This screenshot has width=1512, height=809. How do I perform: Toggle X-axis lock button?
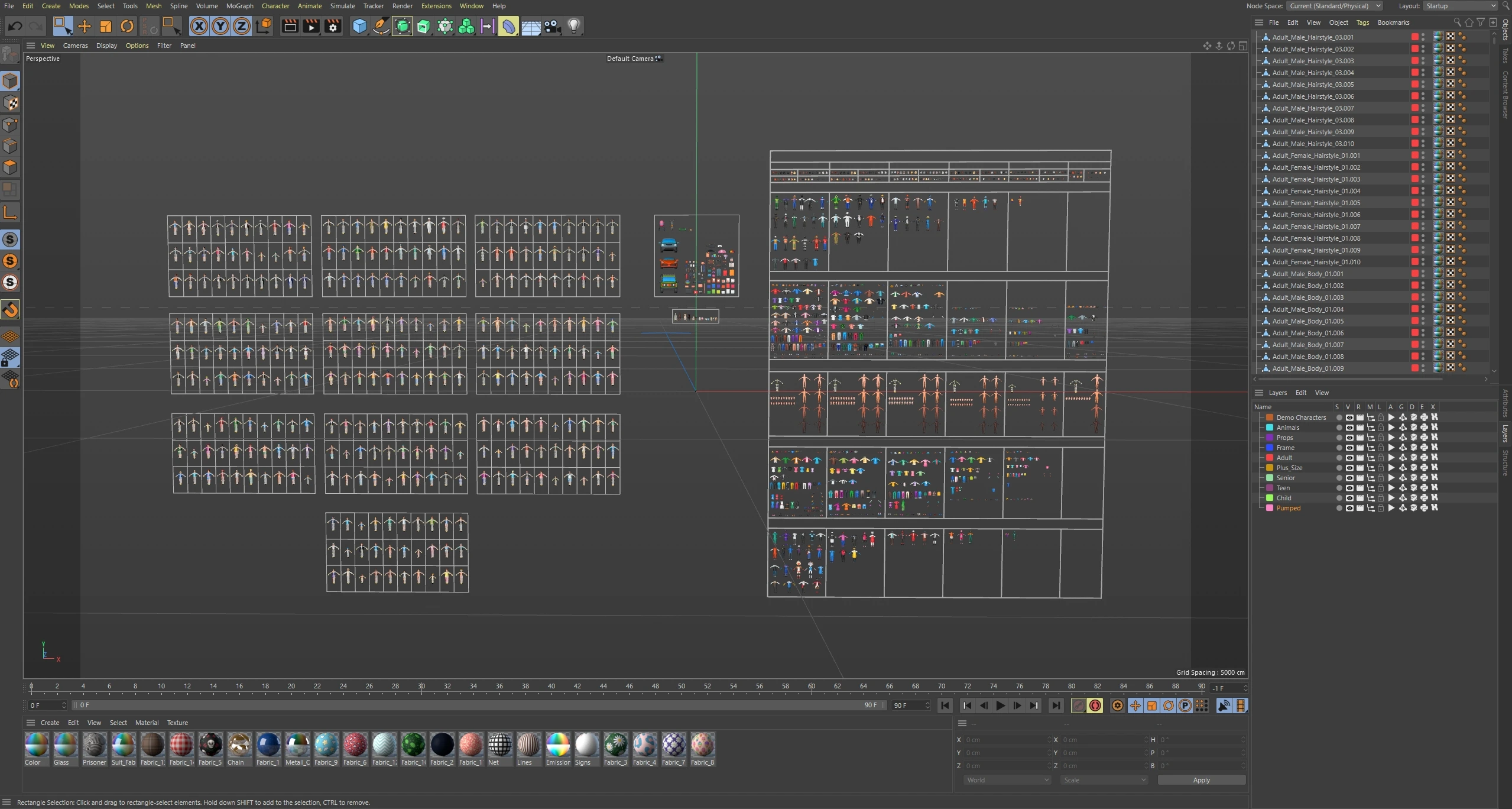199,26
